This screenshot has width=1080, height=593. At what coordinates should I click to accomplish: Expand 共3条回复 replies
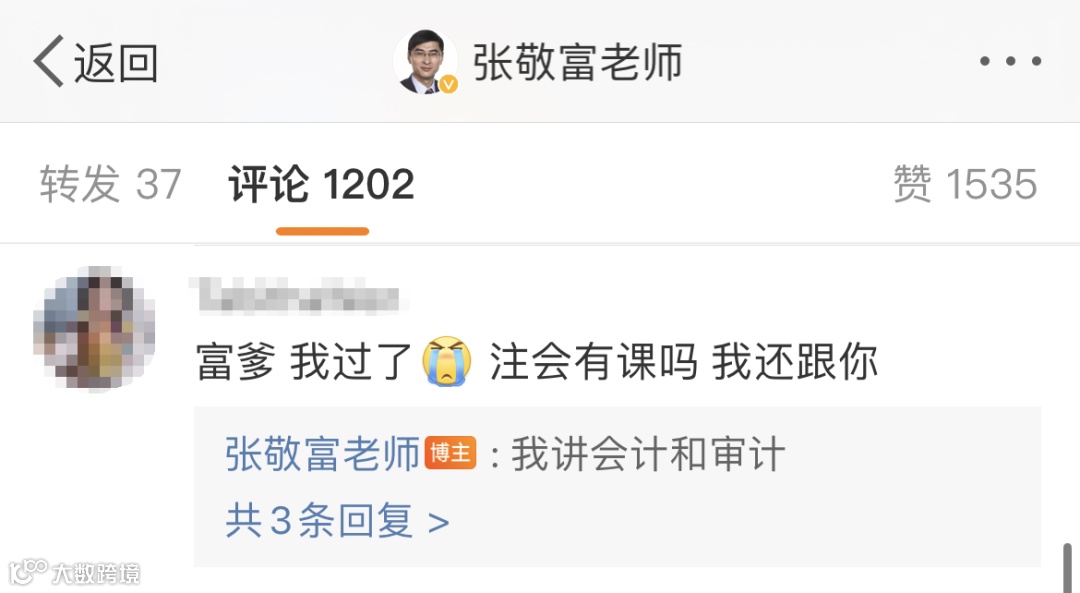[x=337, y=520]
